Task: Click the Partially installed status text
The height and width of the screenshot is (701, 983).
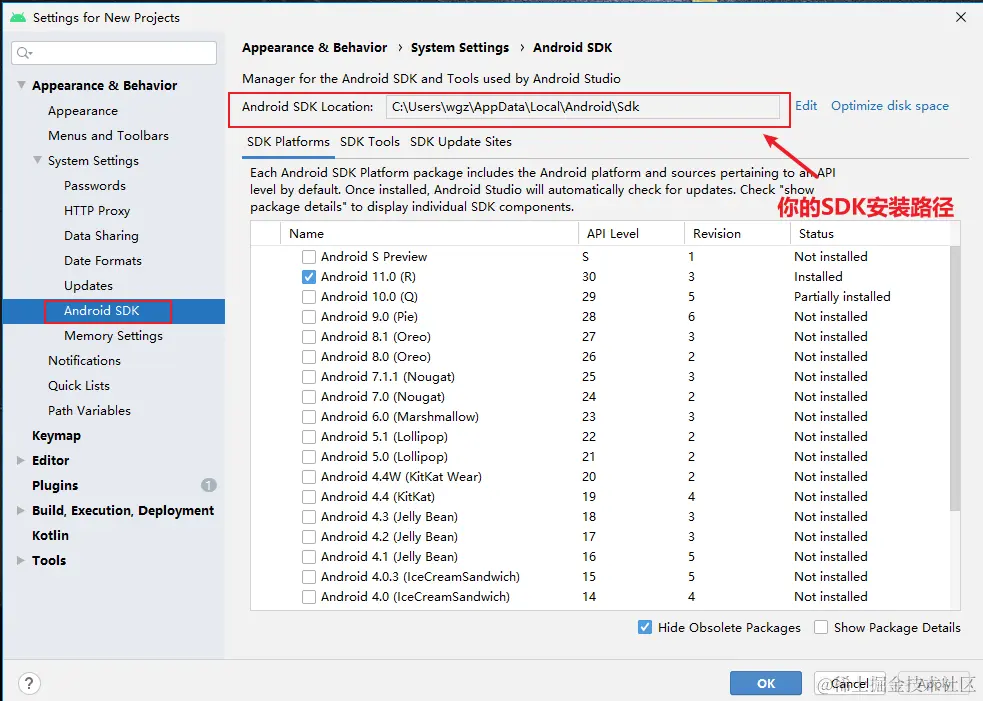Action: [842, 297]
